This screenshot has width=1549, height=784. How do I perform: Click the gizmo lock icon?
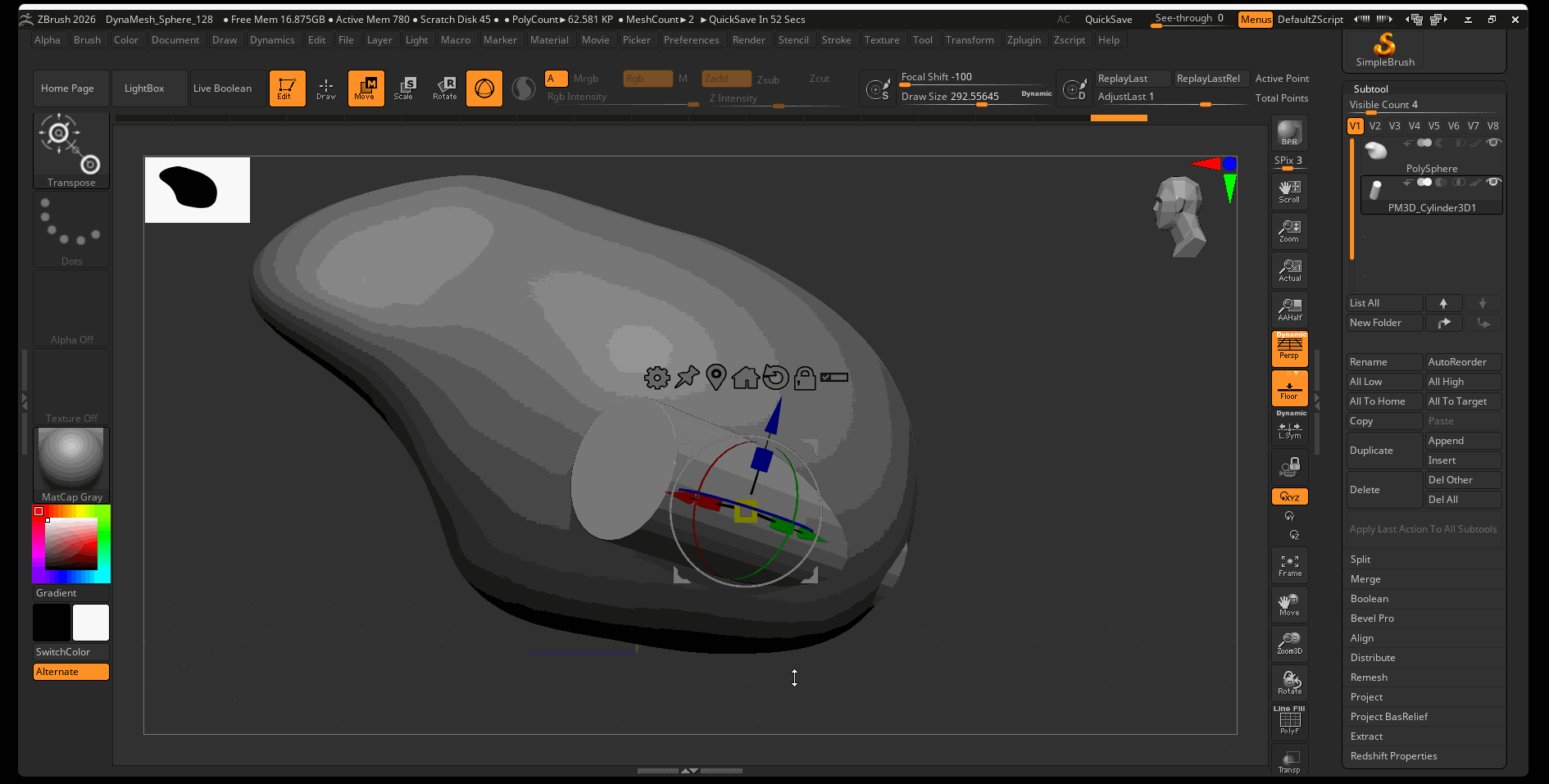[805, 378]
